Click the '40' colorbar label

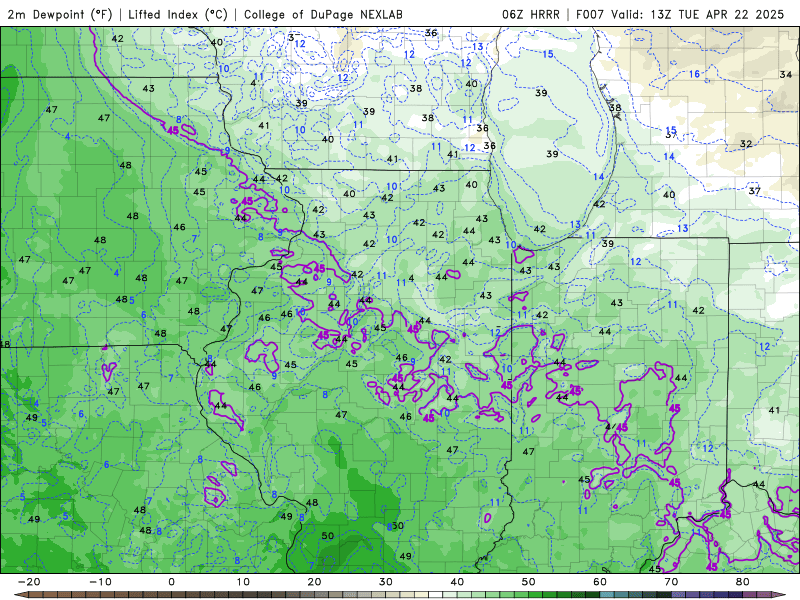pos(457,582)
